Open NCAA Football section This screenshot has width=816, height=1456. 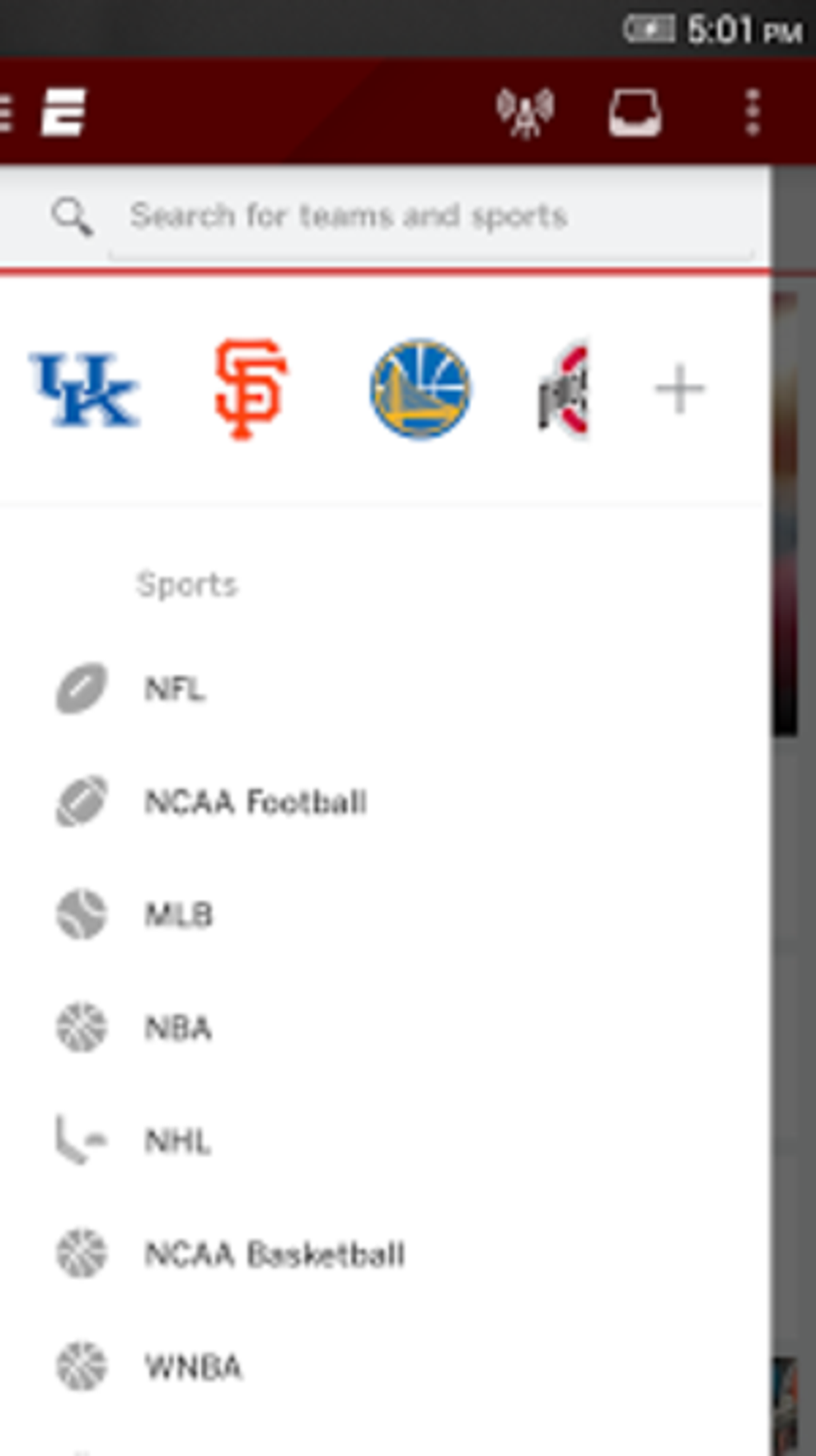(256, 801)
